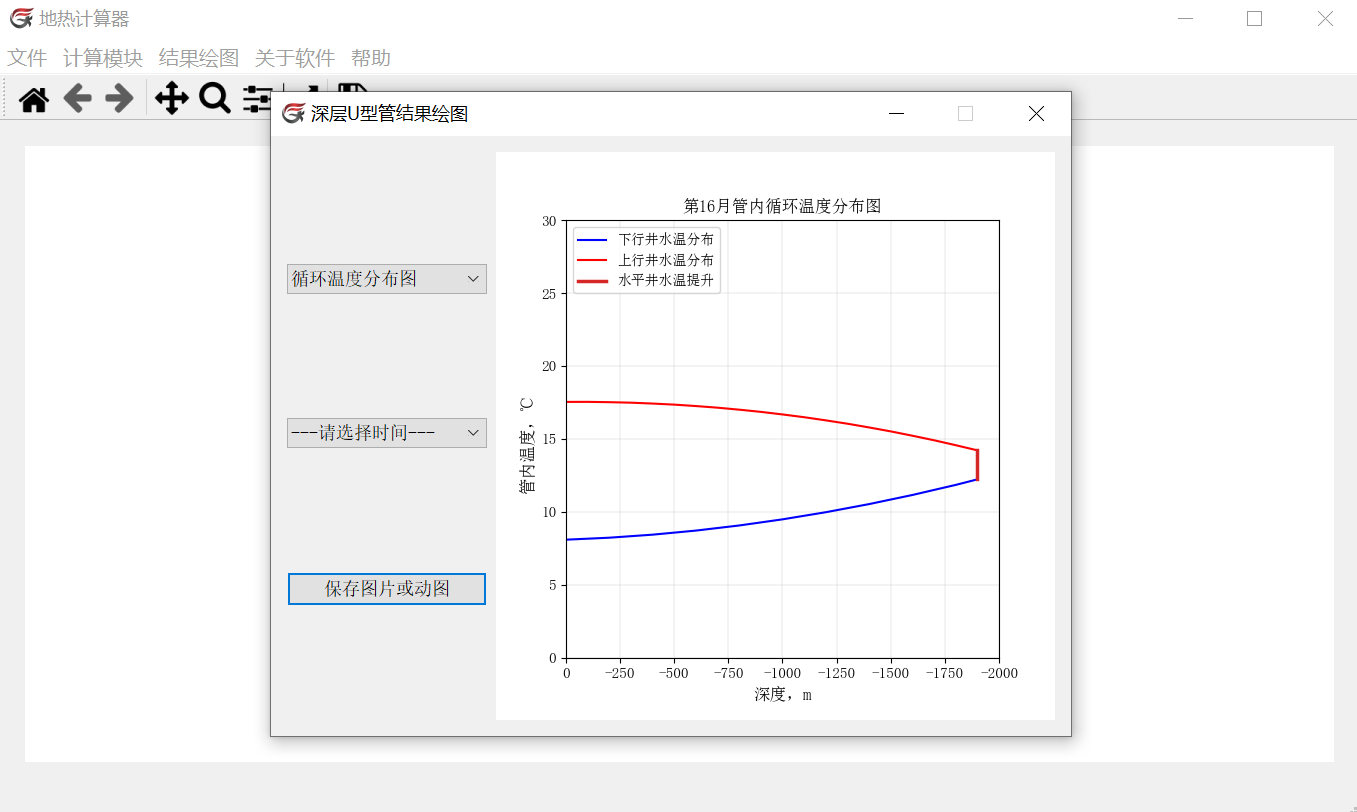Screen dimensions: 1357x812
Task: Select the Pan axes tool
Action: coord(172,98)
